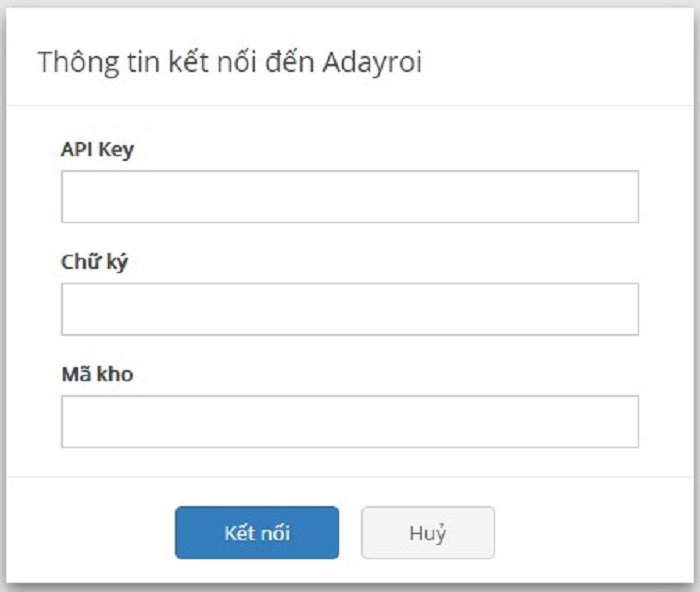
Task: Cancel the Adayroi connection dialog
Action: tap(427, 533)
